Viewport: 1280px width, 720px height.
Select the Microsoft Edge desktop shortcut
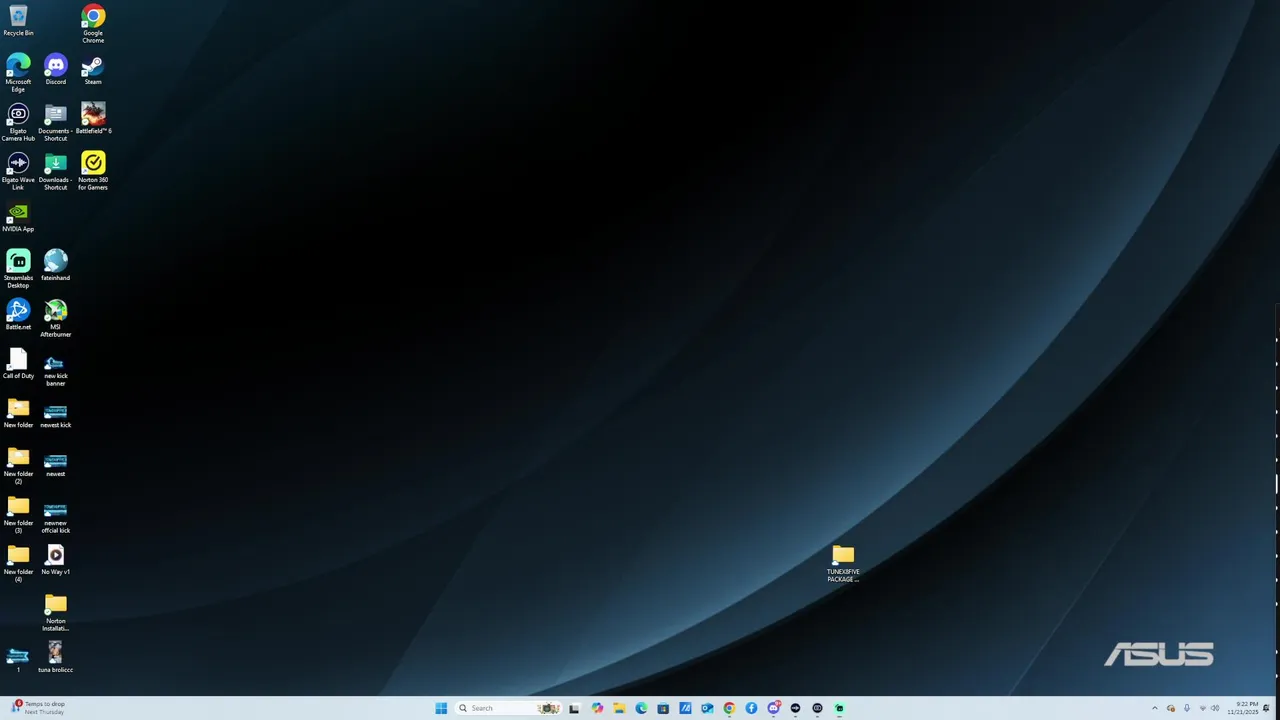(x=18, y=72)
